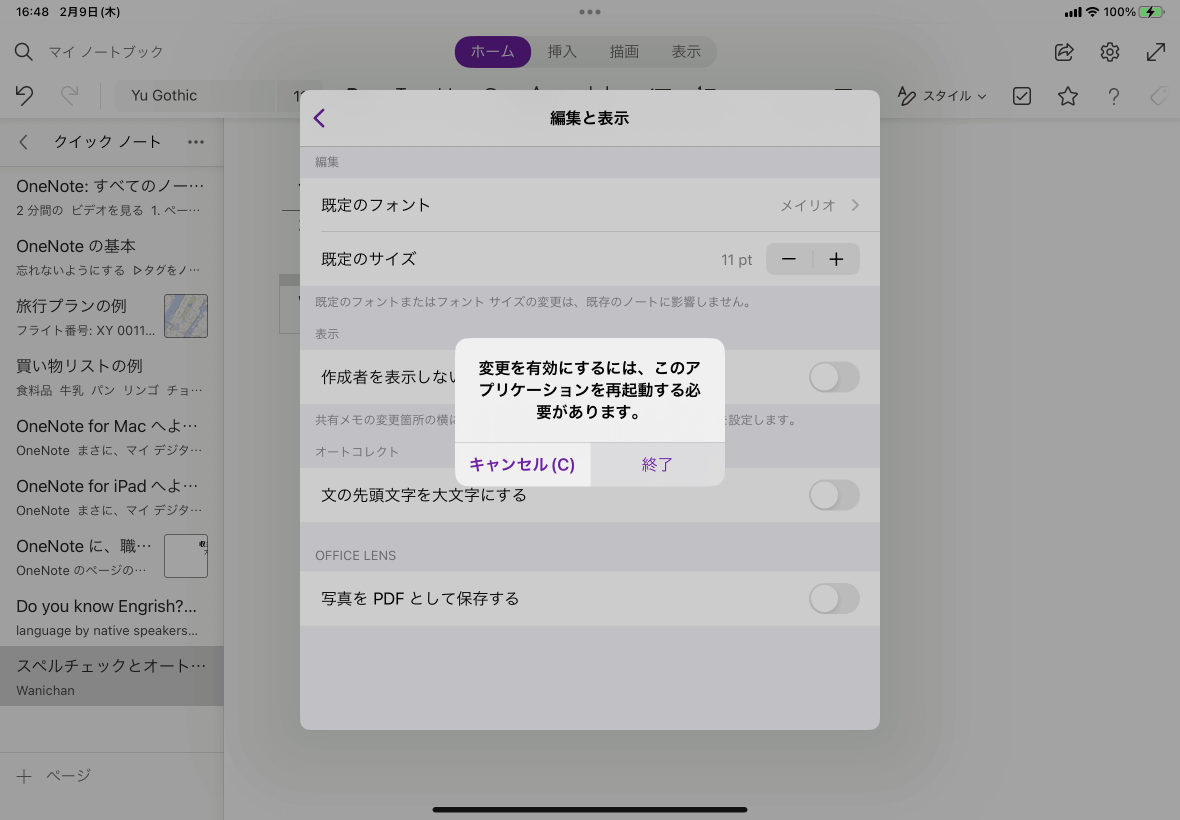This screenshot has width=1180, height=820.
Task: Click the 終了 button to restart
Action: (657, 464)
